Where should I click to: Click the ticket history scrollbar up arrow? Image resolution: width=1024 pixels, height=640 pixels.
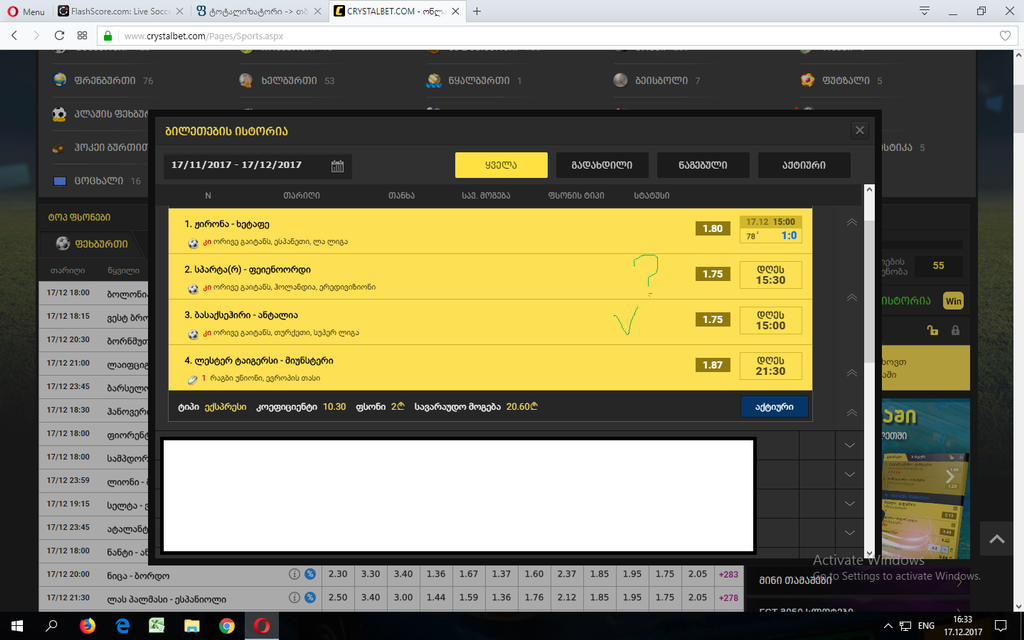point(869,189)
